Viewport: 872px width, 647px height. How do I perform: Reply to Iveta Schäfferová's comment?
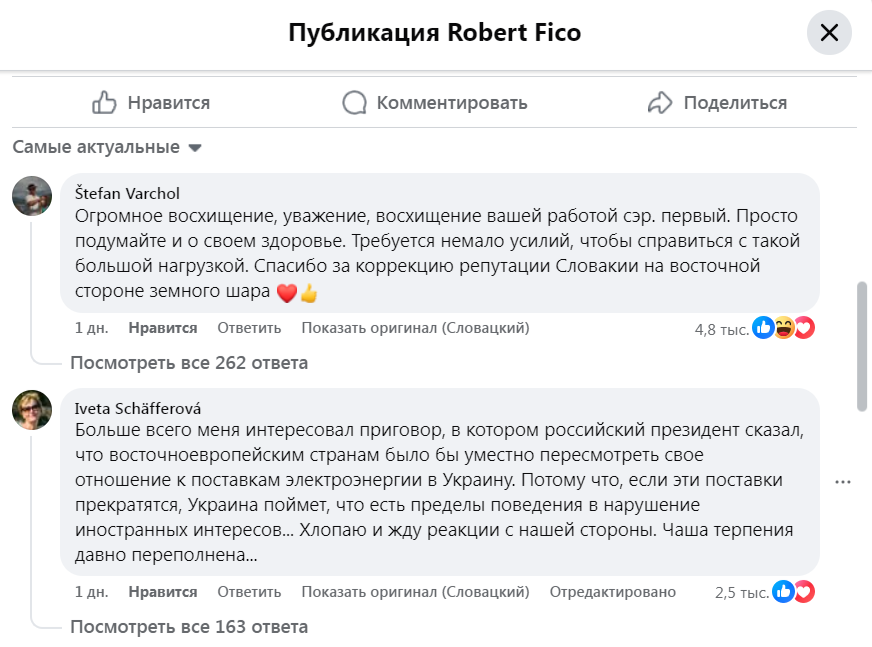tap(249, 592)
